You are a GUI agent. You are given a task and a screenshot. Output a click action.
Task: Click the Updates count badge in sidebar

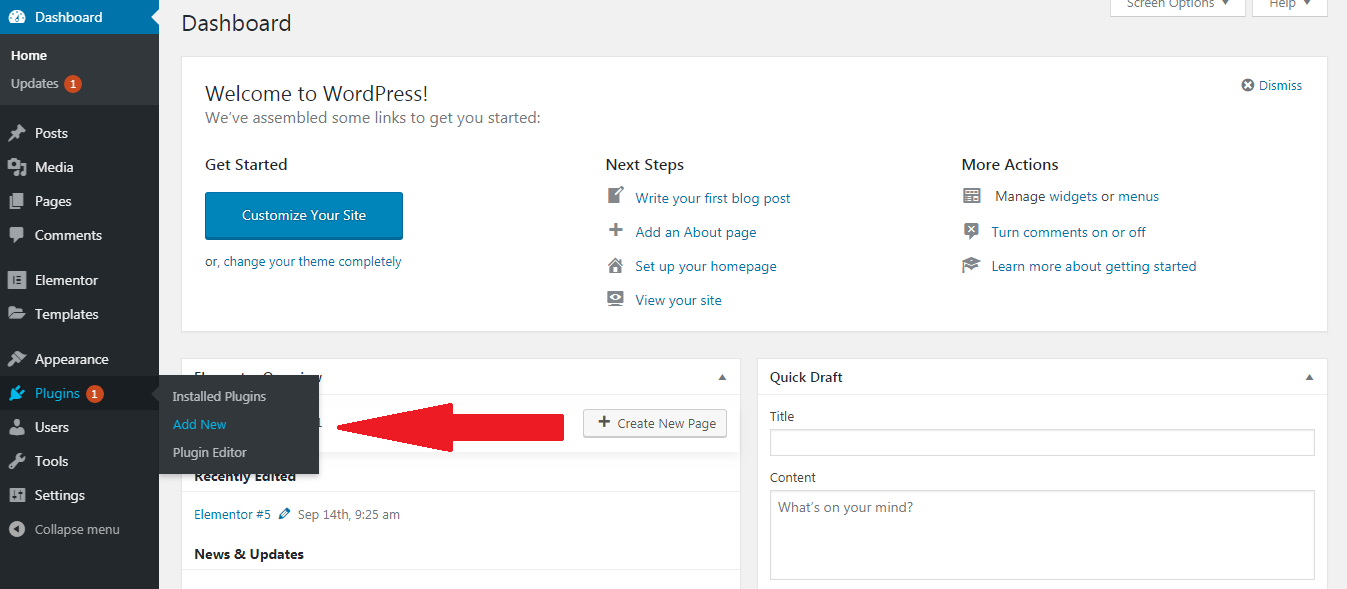click(73, 84)
